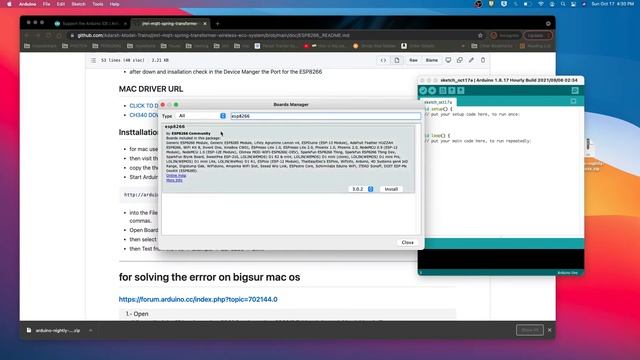Open macOS Control Center icon
Image resolution: width=640 pixels, height=360 pixels.
pyautogui.click(x=573, y=4)
